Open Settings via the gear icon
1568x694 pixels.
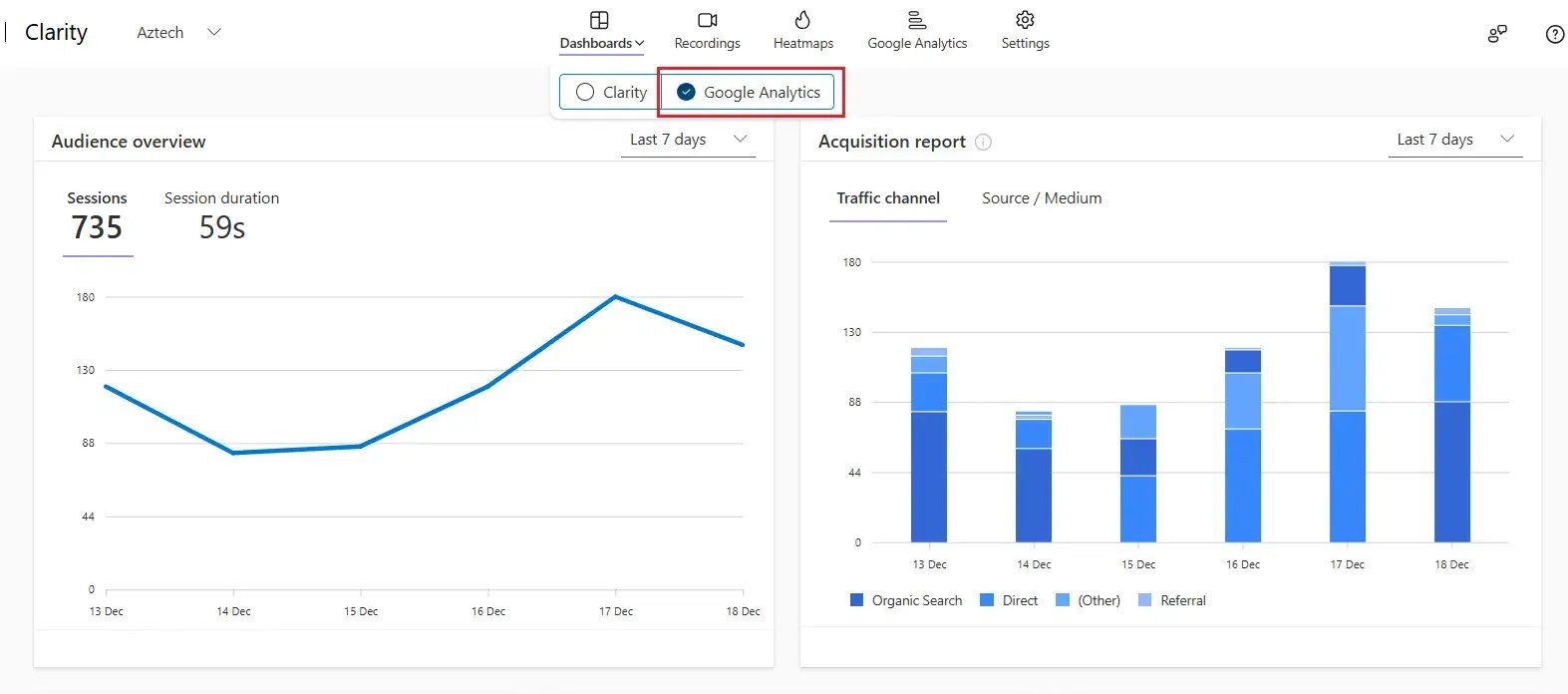click(x=1025, y=20)
